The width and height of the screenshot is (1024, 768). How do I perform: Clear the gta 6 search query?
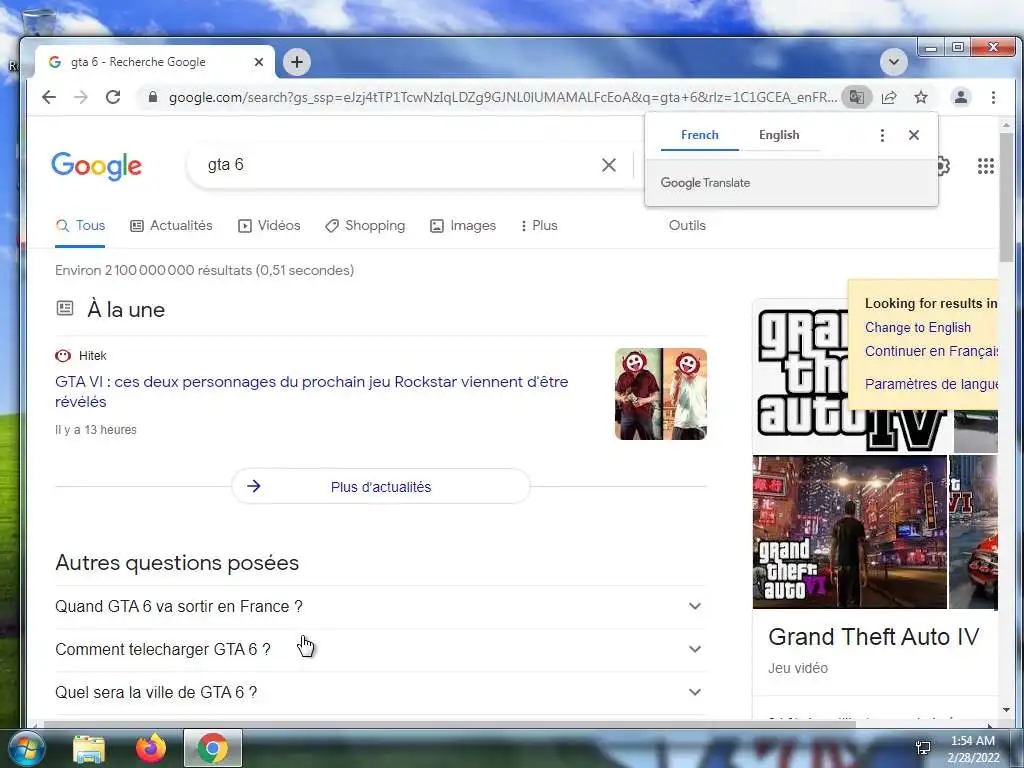(x=609, y=165)
